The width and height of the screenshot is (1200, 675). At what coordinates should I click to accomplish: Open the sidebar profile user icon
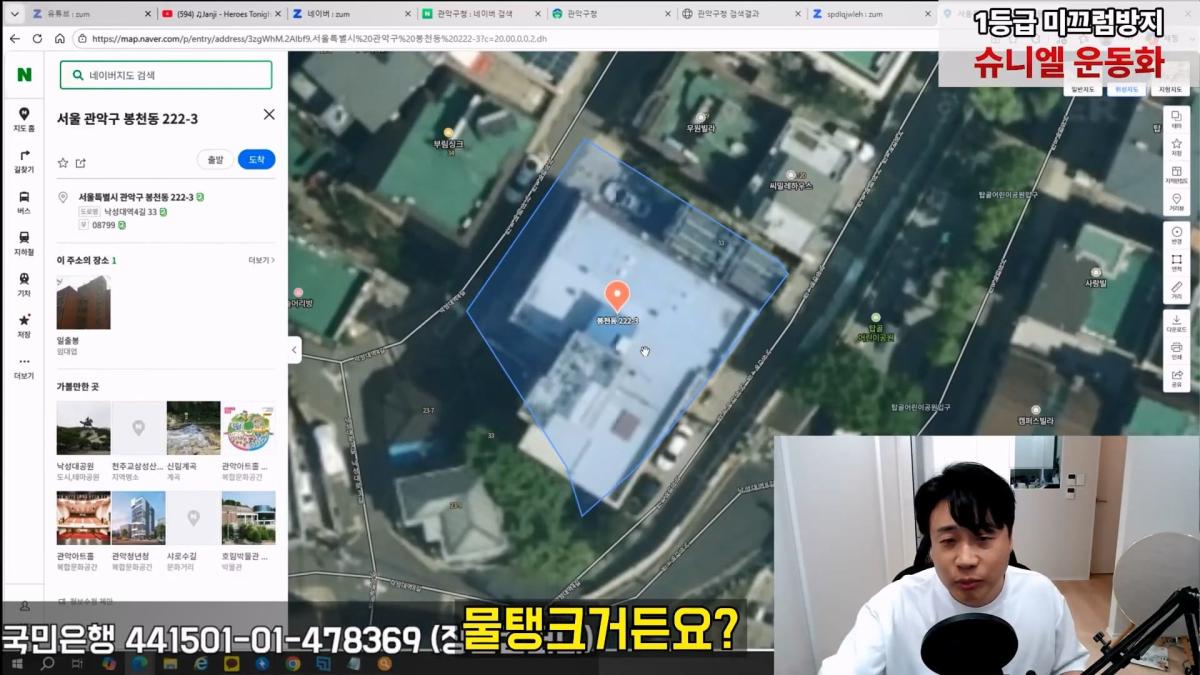(24, 606)
